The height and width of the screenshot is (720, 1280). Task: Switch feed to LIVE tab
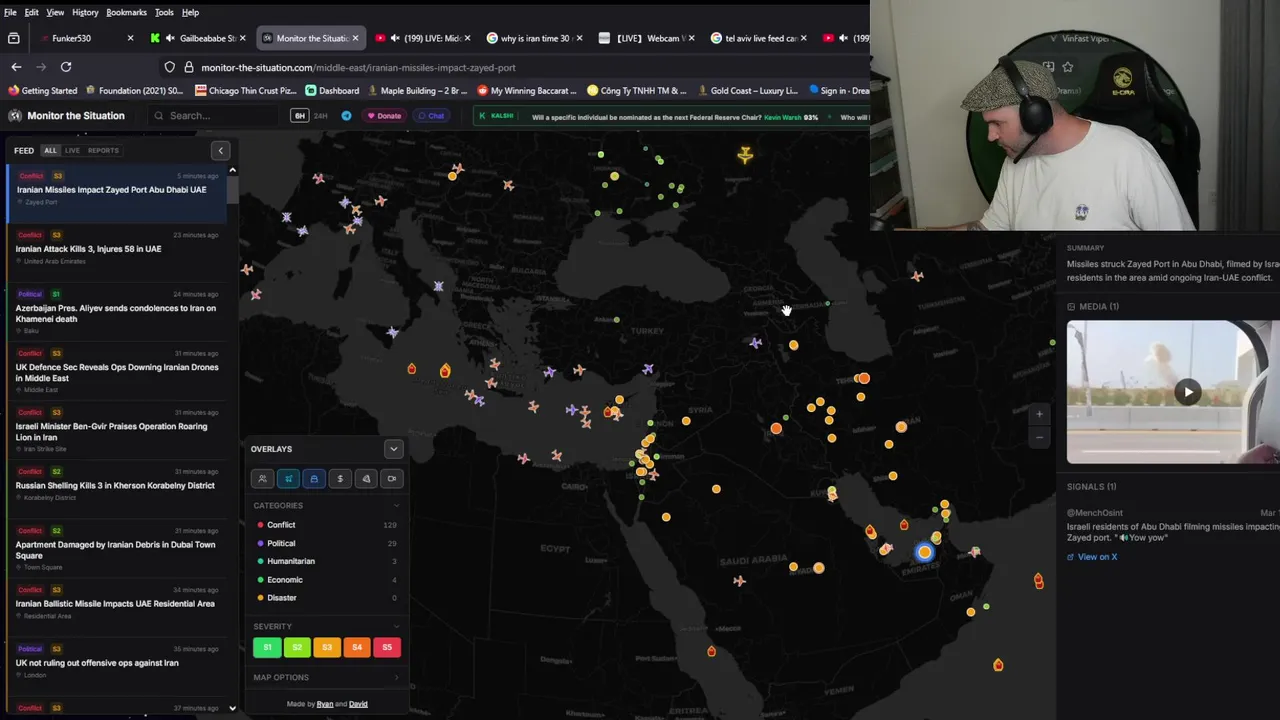pyautogui.click(x=72, y=150)
